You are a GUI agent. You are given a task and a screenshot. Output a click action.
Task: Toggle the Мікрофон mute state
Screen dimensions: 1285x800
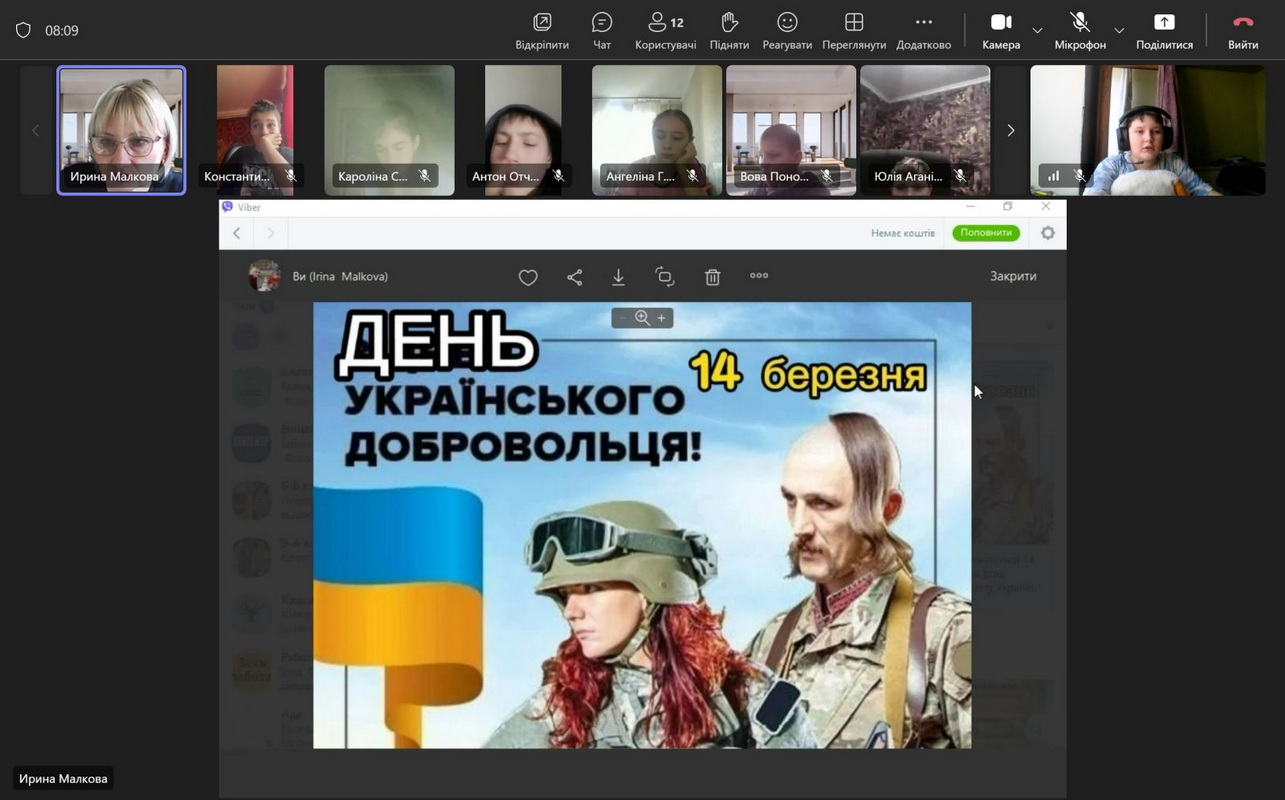coord(1080,30)
